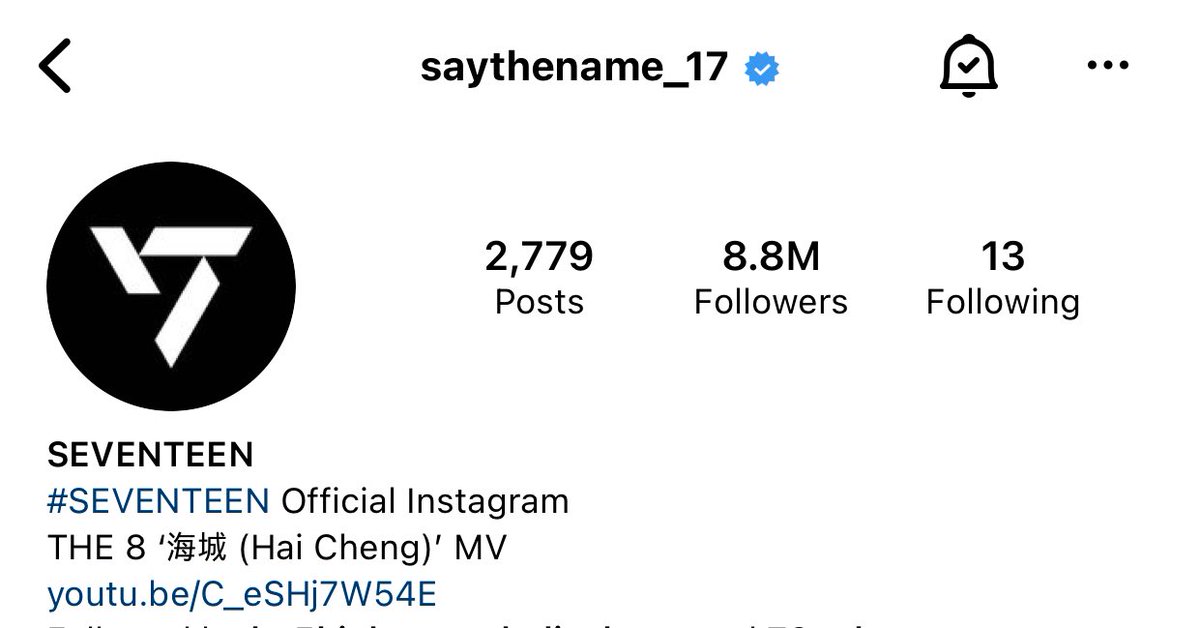Open the #SEVENTEEN hashtag link
This screenshot has width=1200, height=628.
[158, 500]
